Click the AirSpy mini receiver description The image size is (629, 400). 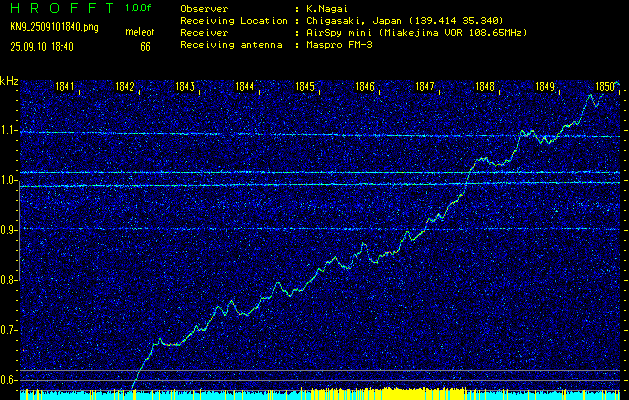tap(416, 33)
